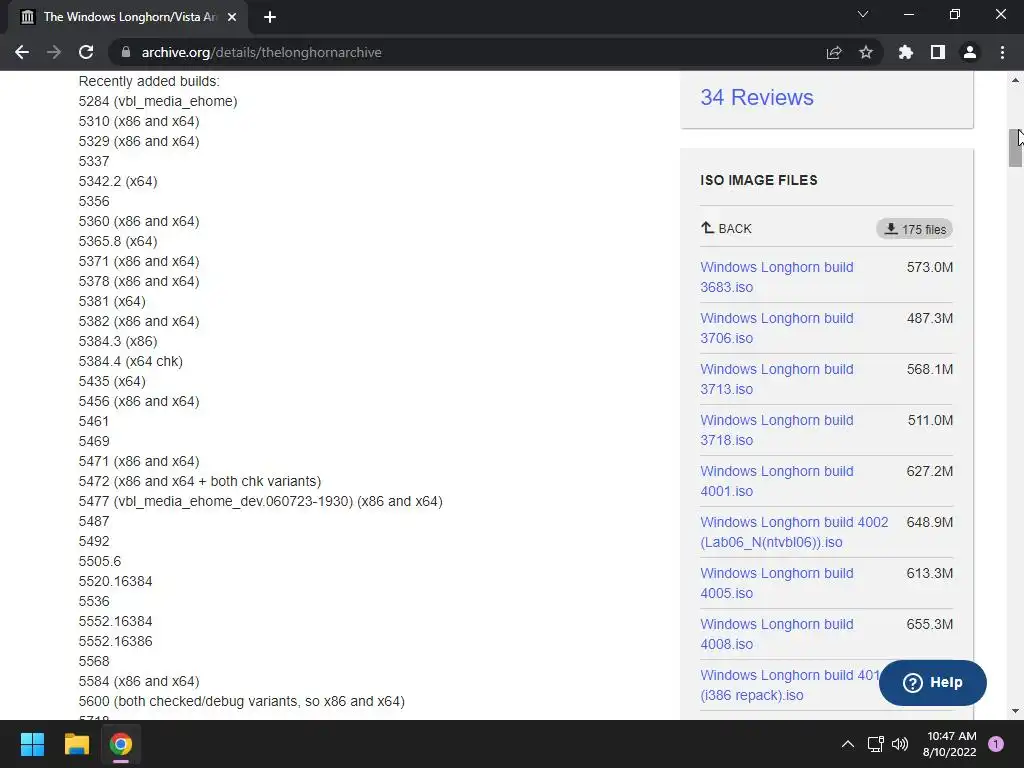
Task: Select the Windows Longhorn/Vista Archive tab
Action: point(127,17)
